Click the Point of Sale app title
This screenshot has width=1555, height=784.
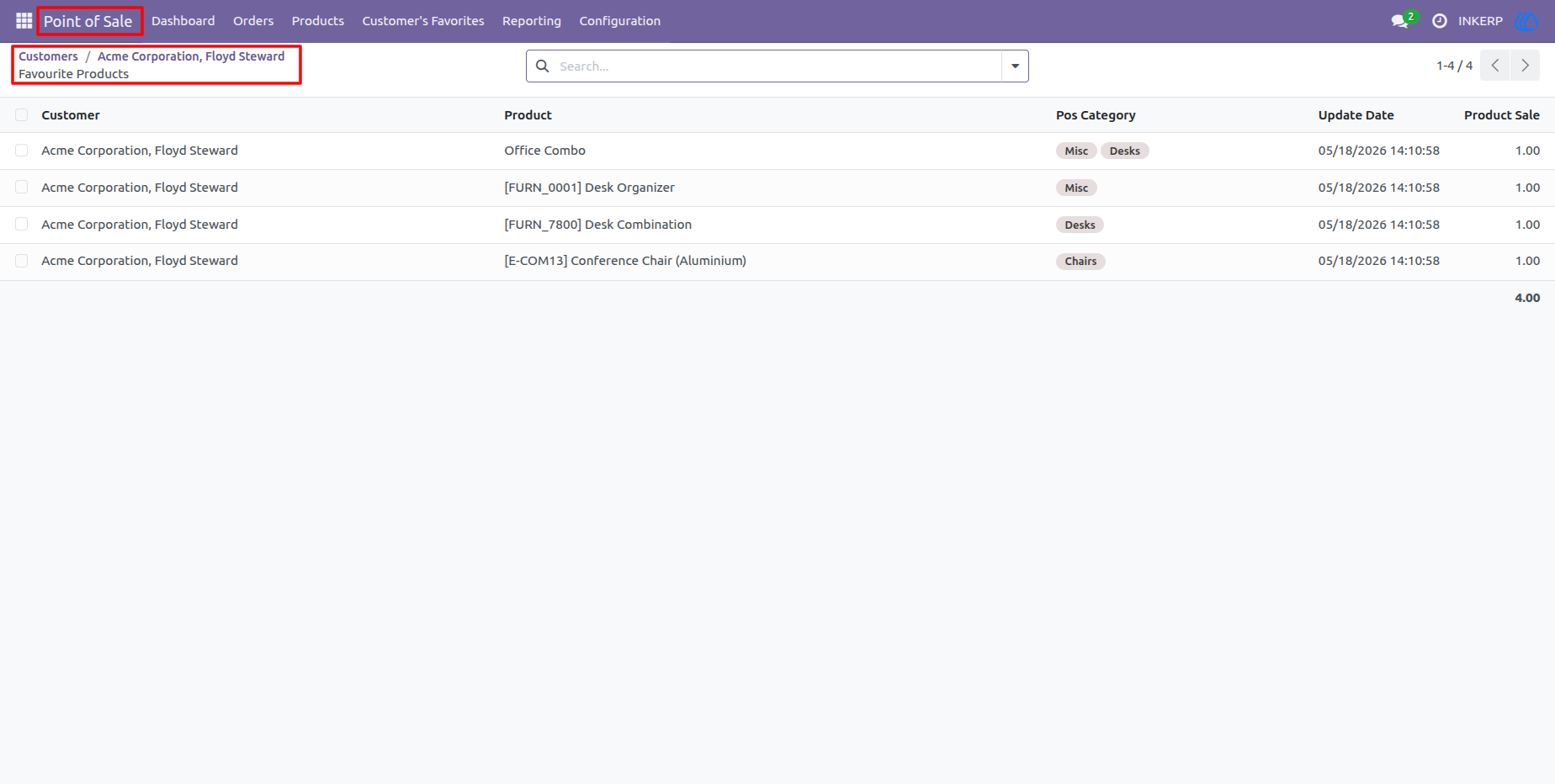[x=88, y=21]
